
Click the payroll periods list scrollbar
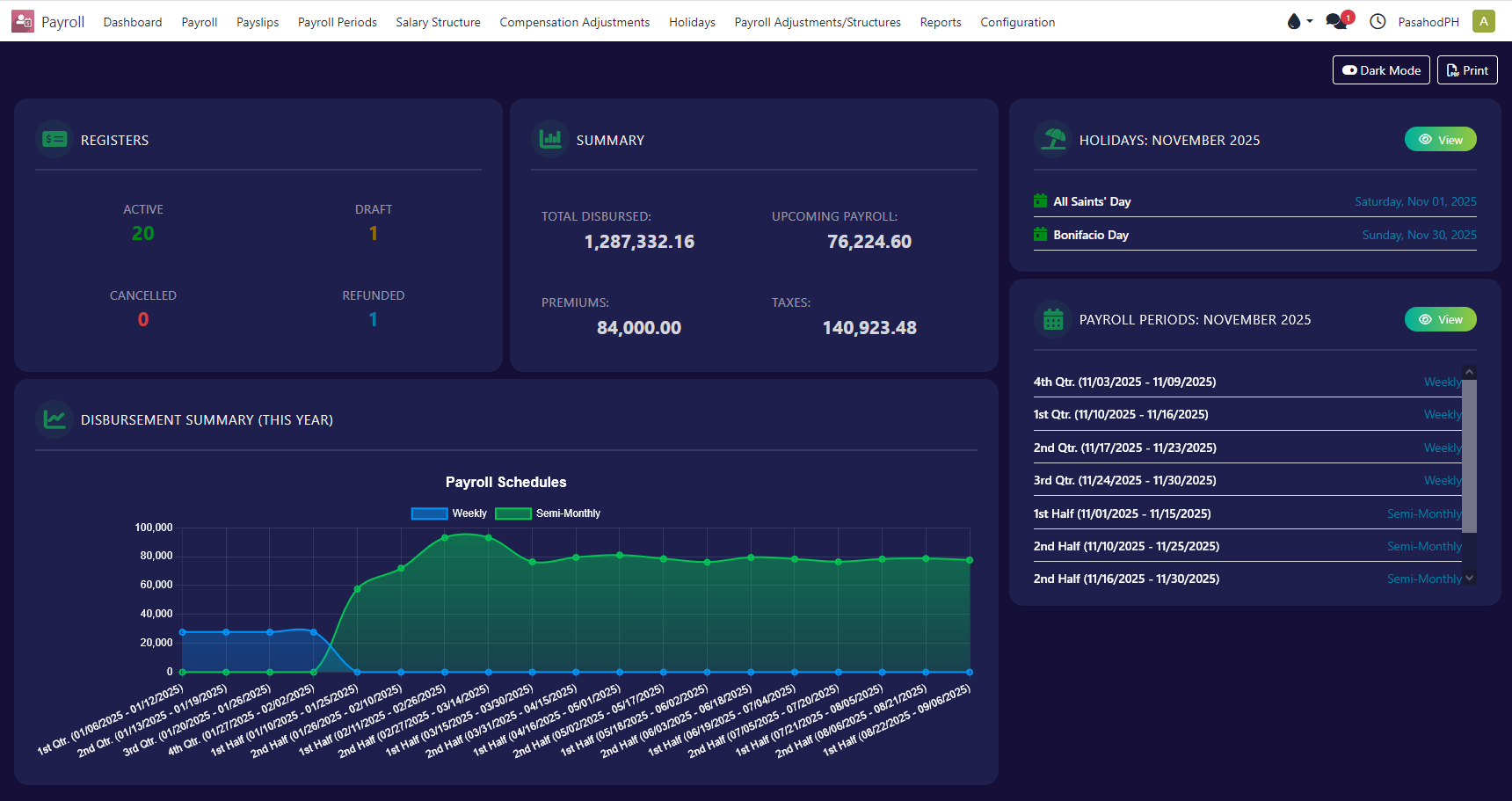coord(1469,457)
